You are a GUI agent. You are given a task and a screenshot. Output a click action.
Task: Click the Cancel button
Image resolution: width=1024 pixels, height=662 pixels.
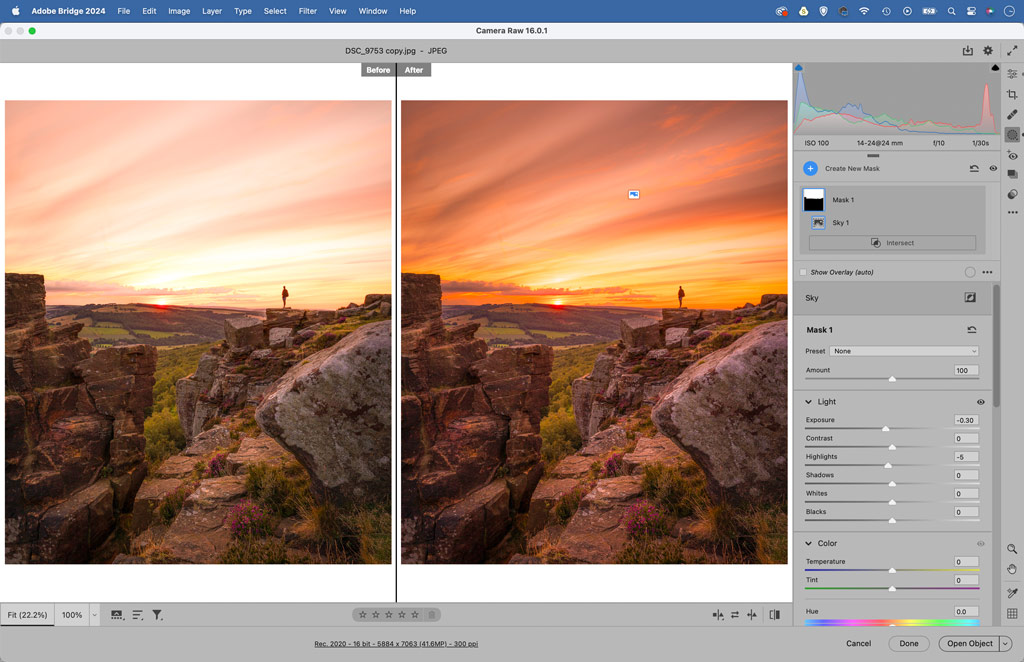pyautogui.click(x=858, y=644)
